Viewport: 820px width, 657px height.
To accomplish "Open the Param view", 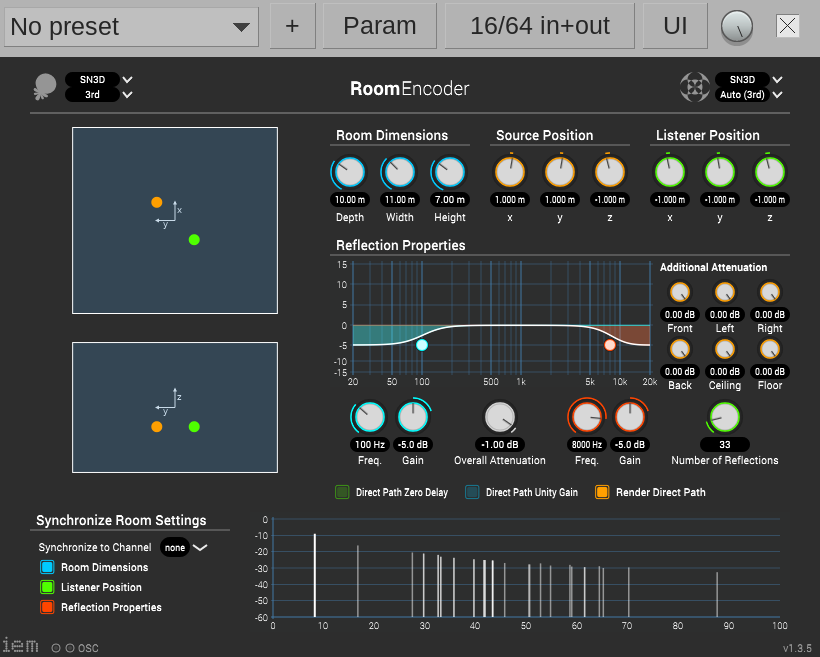I will click(x=380, y=27).
